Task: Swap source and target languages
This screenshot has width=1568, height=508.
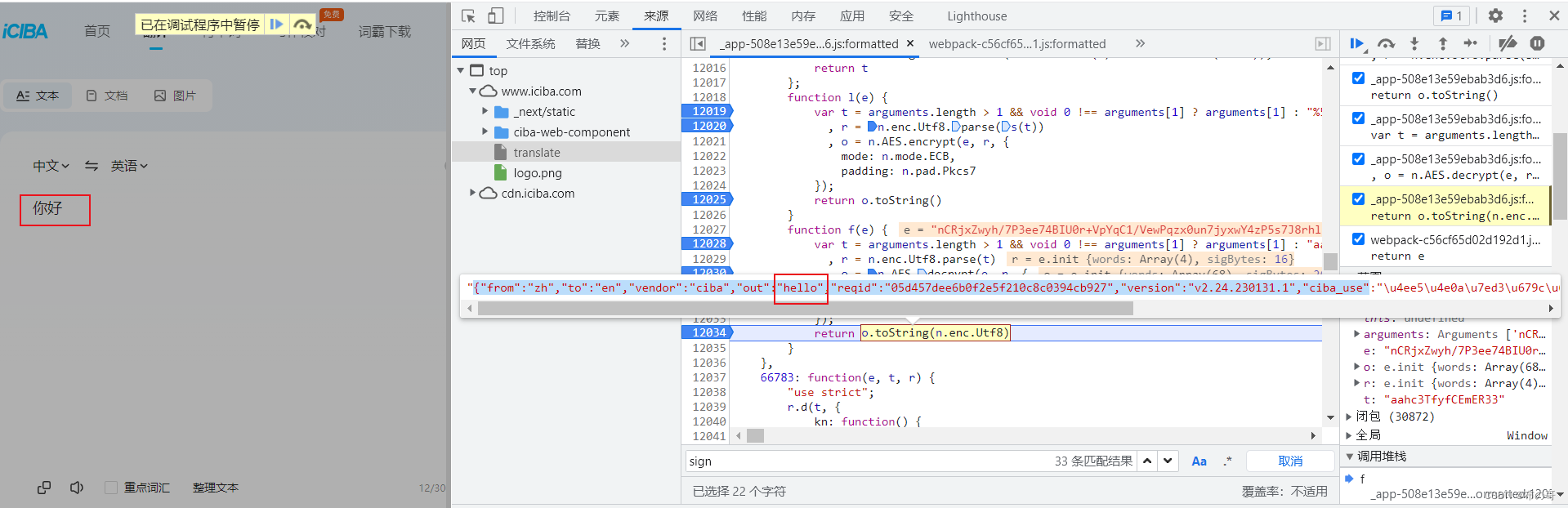Action: tap(92, 166)
